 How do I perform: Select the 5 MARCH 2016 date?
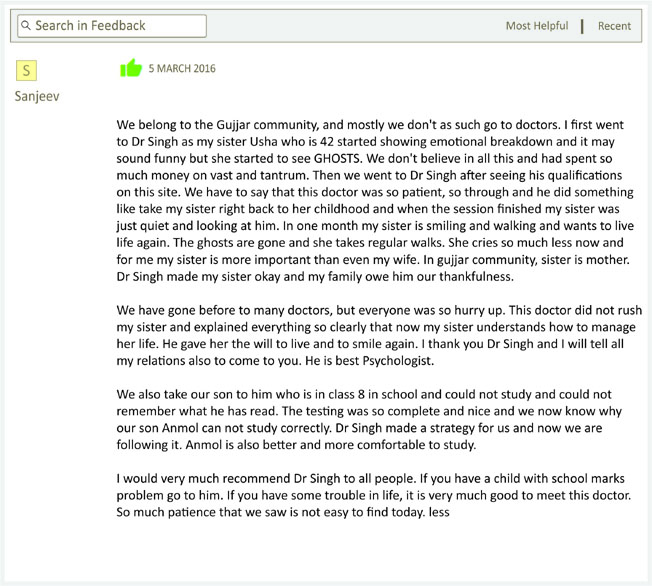click(182, 68)
